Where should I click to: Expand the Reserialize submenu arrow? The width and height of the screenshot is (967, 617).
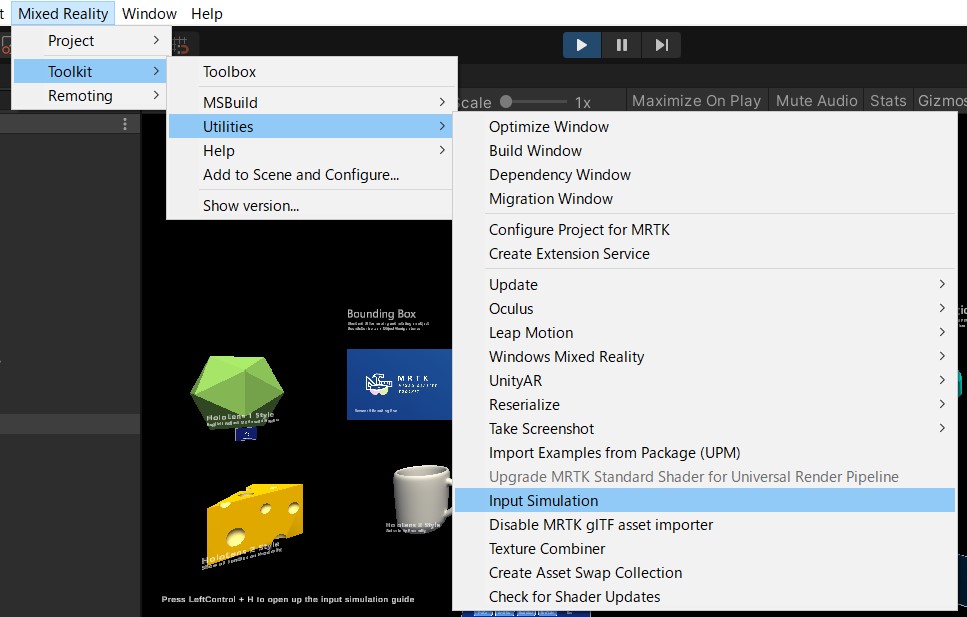(x=942, y=404)
